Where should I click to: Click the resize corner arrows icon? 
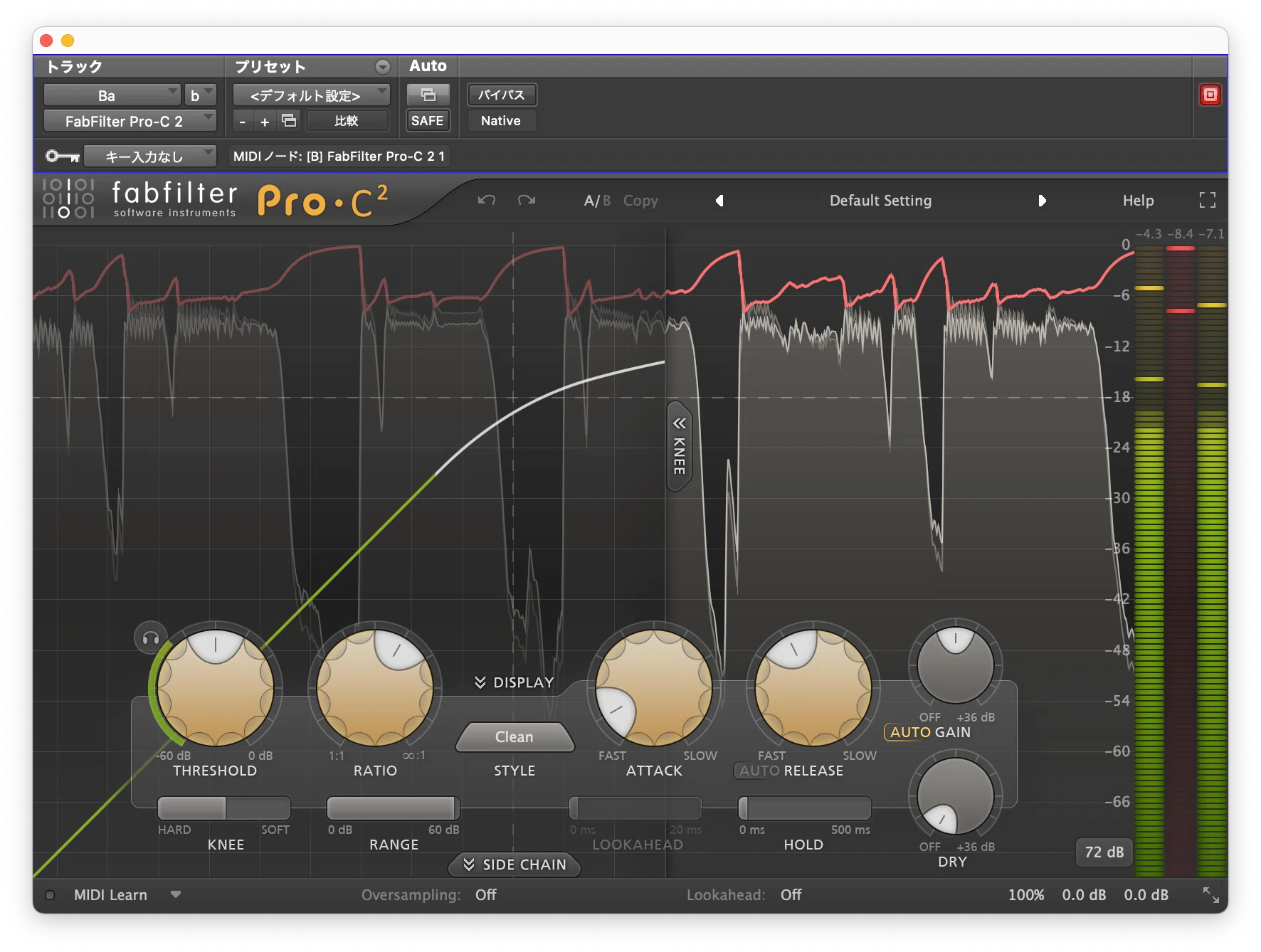point(1210,895)
